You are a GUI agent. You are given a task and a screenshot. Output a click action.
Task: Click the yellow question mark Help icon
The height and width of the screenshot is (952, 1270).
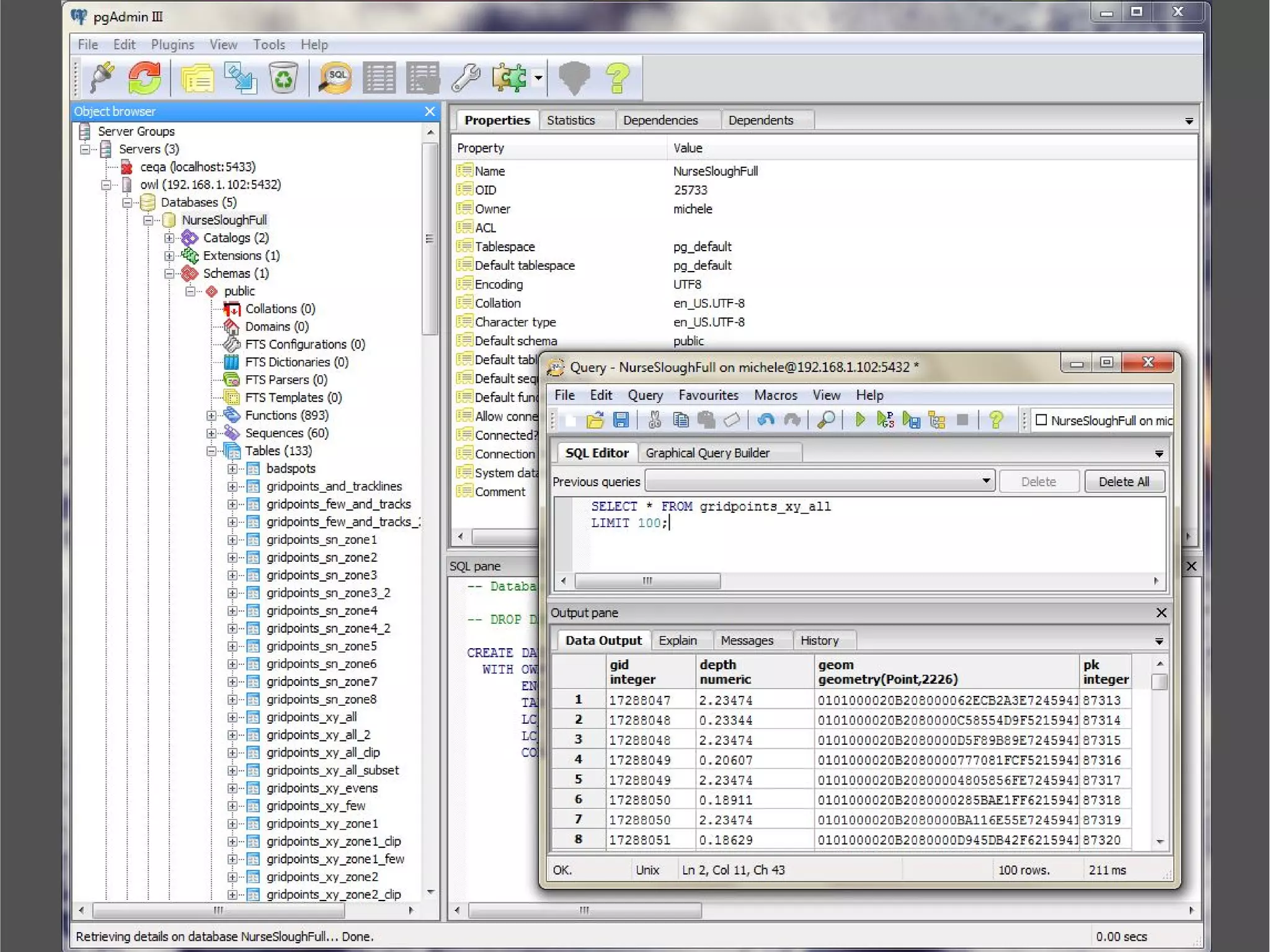[x=617, y=78]
